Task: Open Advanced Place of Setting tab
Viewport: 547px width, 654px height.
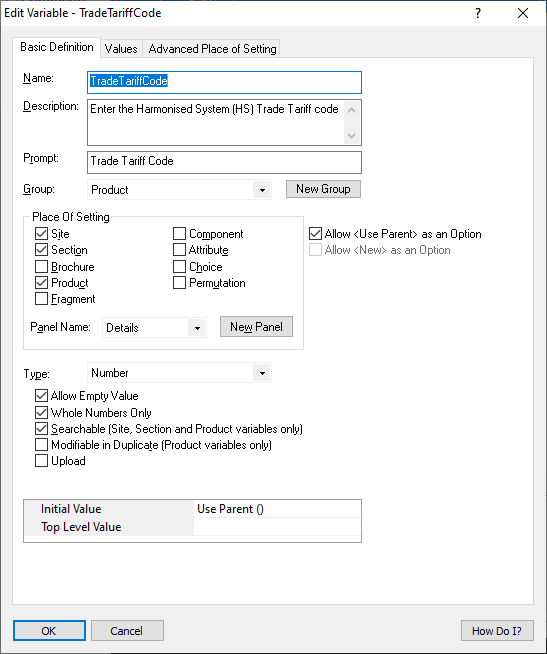Action: click(212, 49)
